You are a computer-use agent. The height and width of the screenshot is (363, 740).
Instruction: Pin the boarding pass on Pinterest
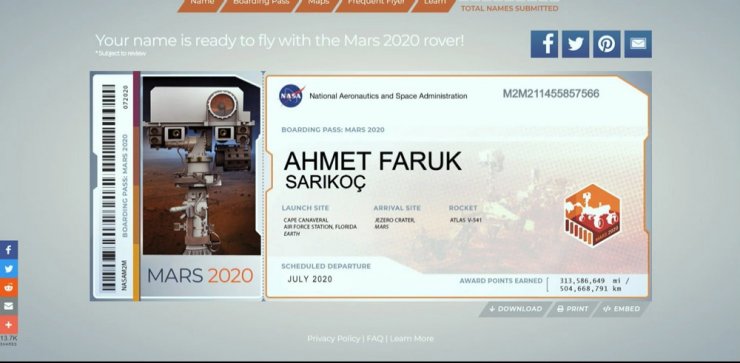(x=606, y=44)
